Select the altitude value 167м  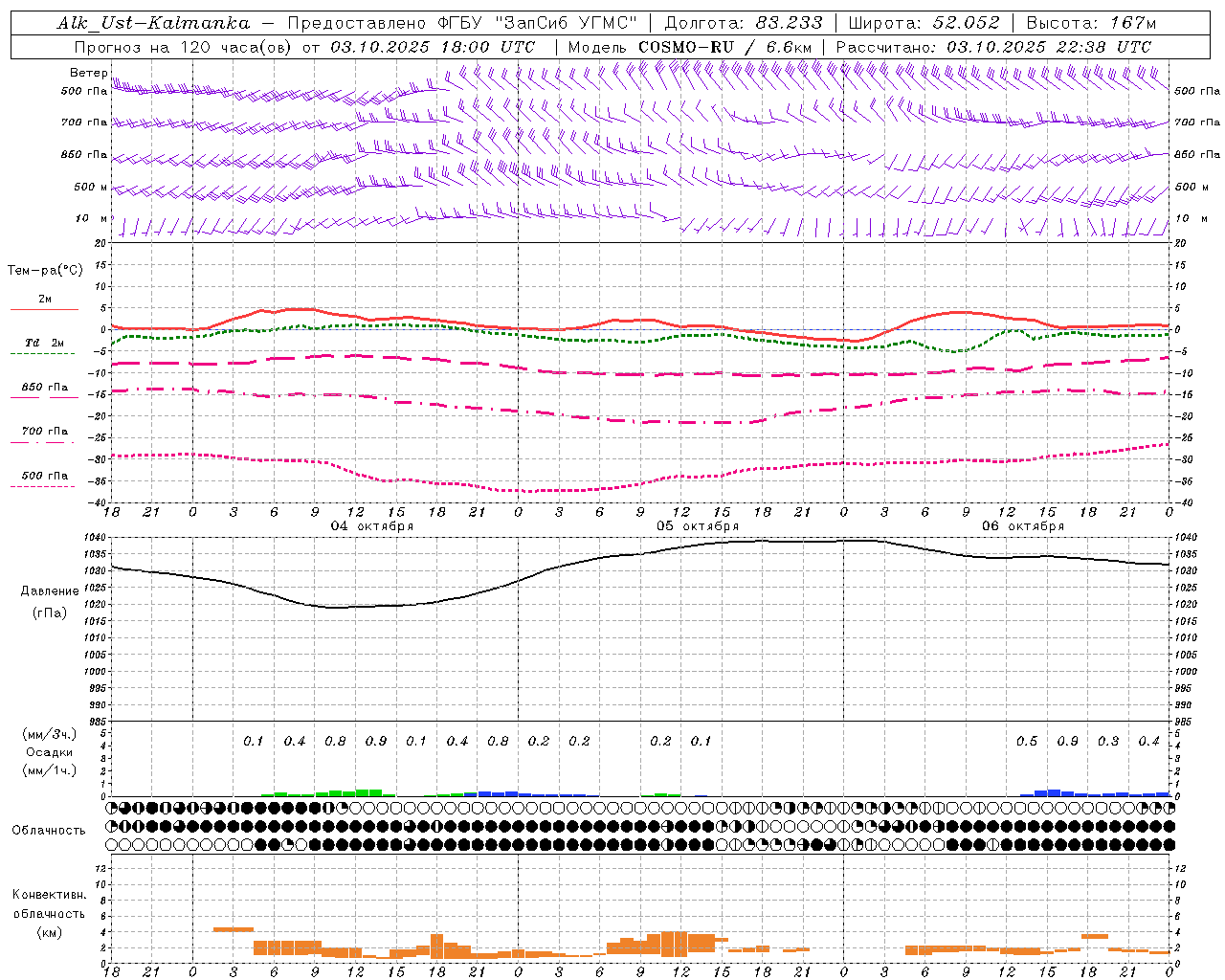coord(1133,23)
